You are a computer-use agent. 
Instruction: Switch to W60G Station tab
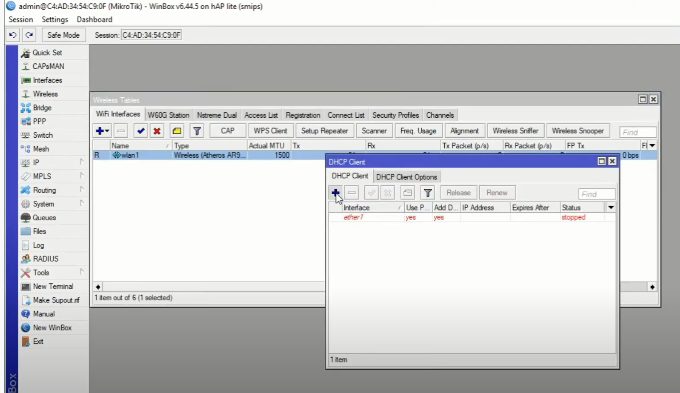[x=168, y=115]
